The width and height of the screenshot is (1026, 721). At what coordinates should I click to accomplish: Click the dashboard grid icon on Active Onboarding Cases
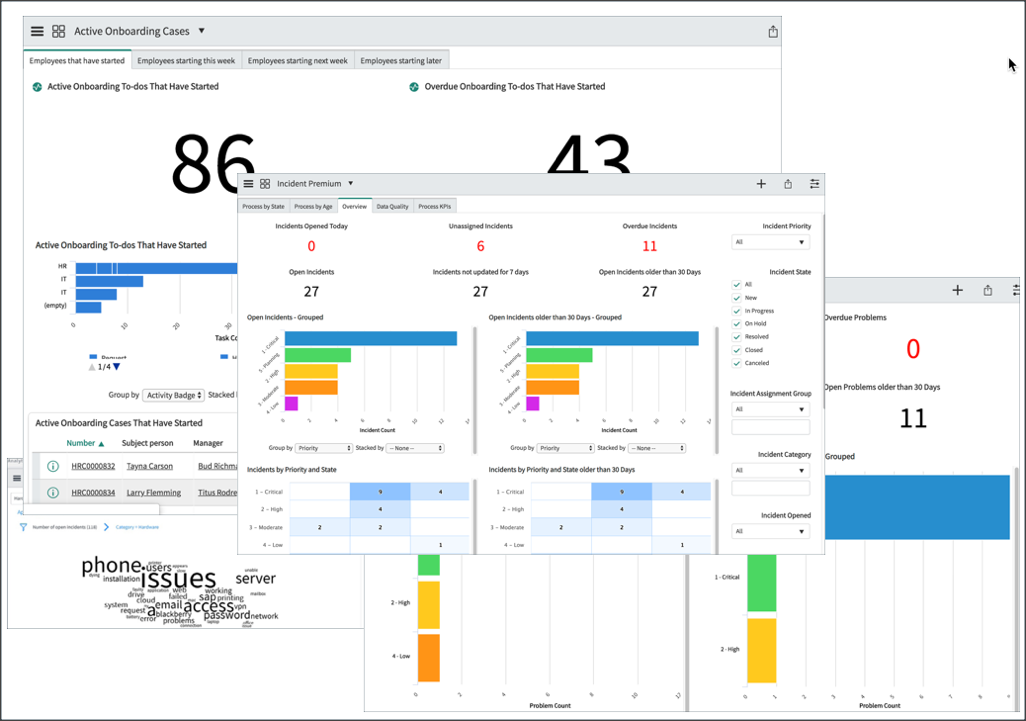(x=59, y=31)
